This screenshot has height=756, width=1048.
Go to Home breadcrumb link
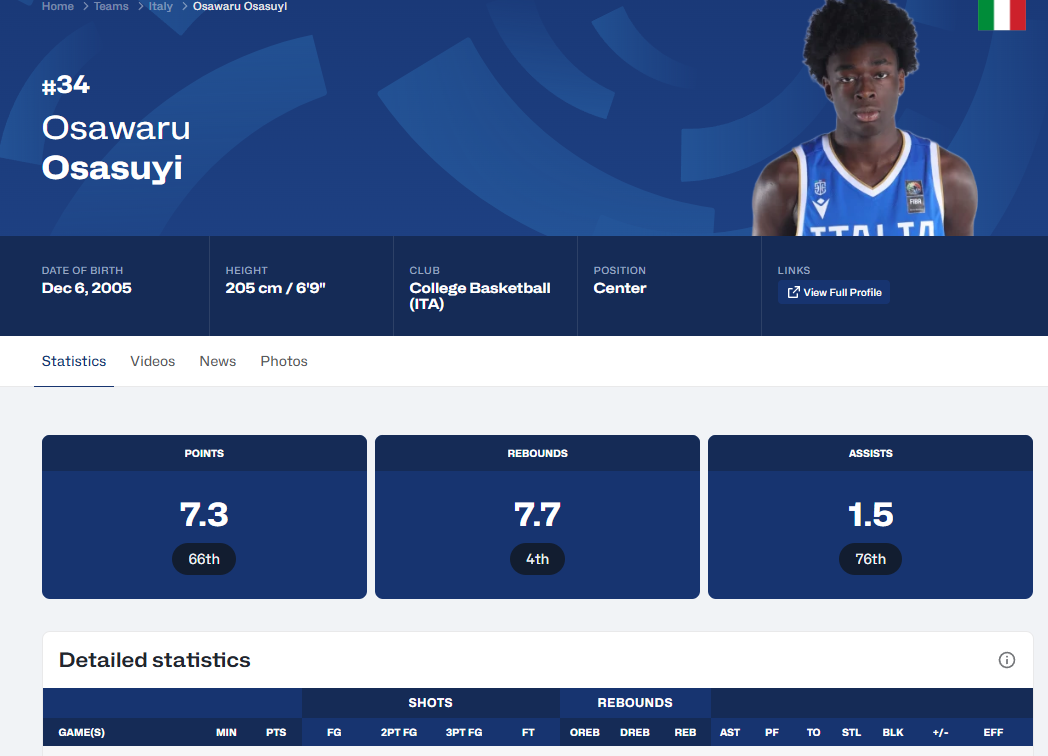tap(57, 6)
